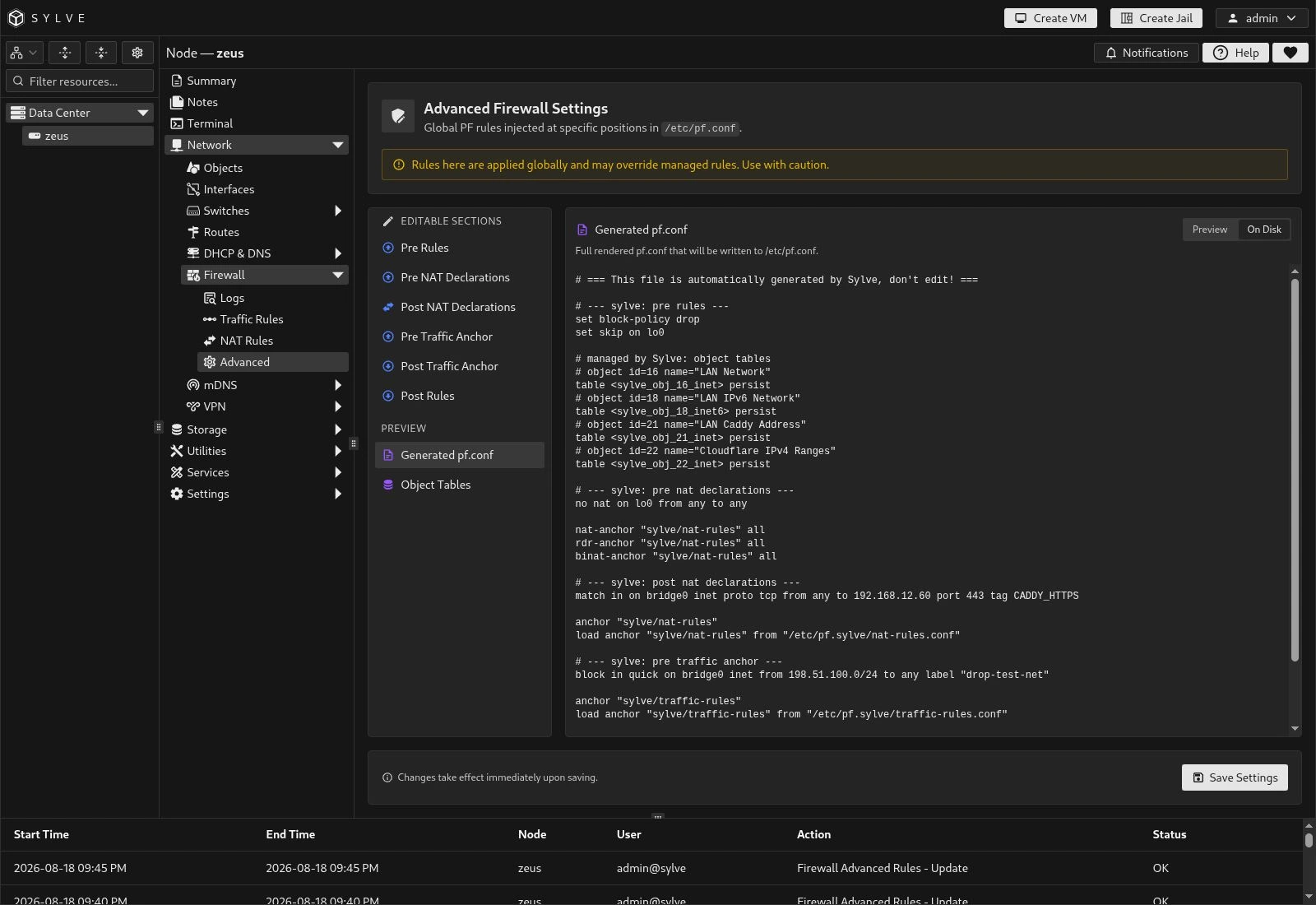1316x905 pixels.
Task: Click the Settings gear icon in sidebar
Action: [177, 494]
